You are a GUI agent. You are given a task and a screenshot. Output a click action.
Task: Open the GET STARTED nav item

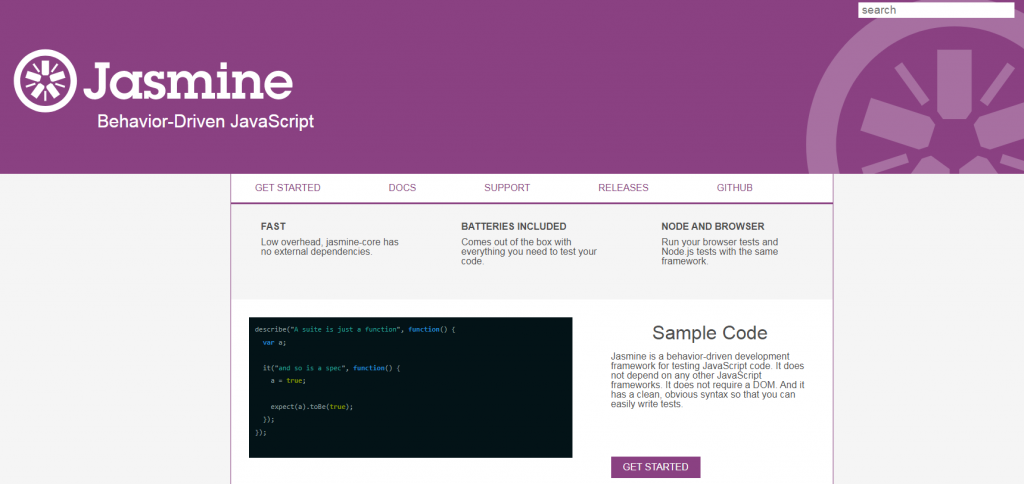(x=287, y=187)
